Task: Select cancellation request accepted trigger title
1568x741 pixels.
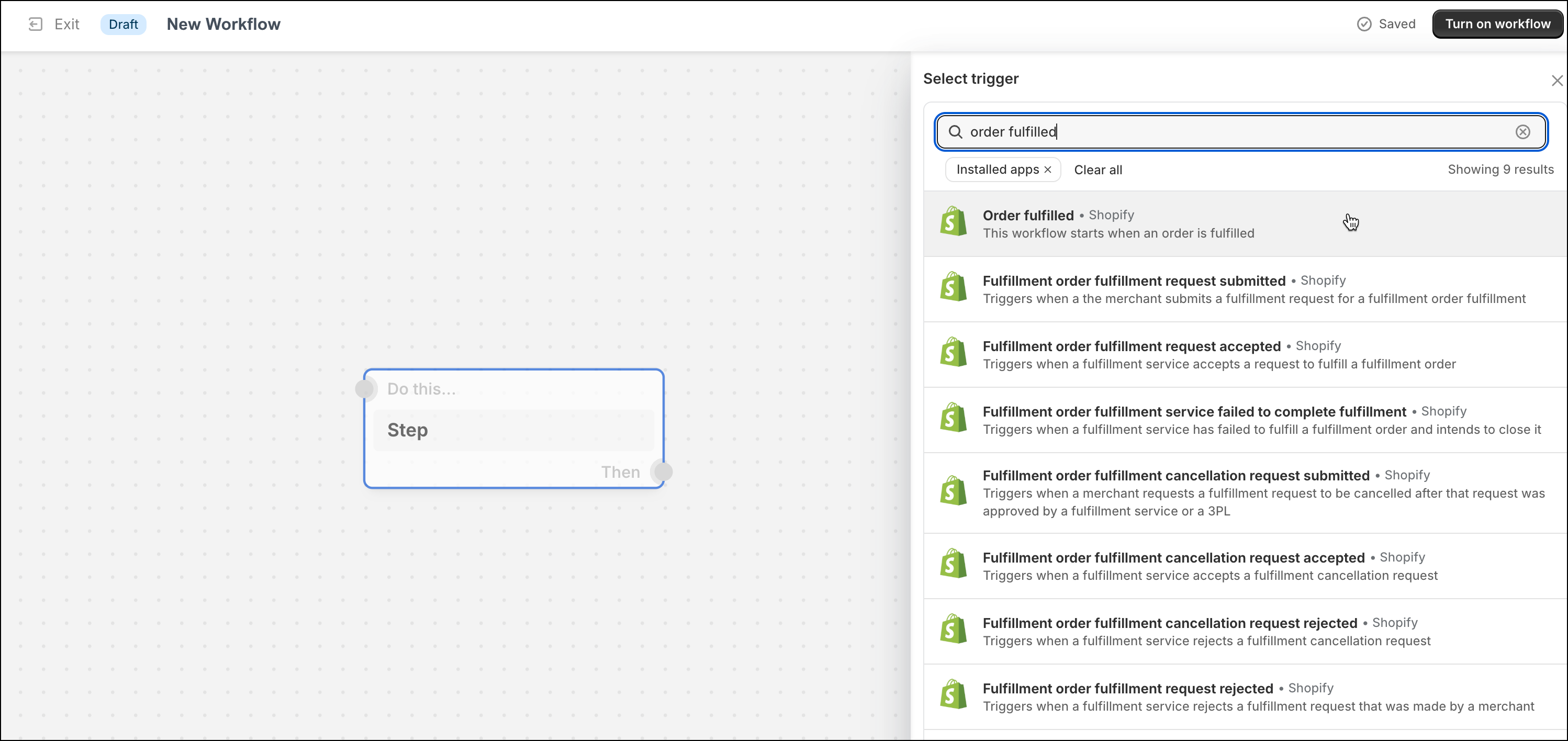Action: (1173, 558)
